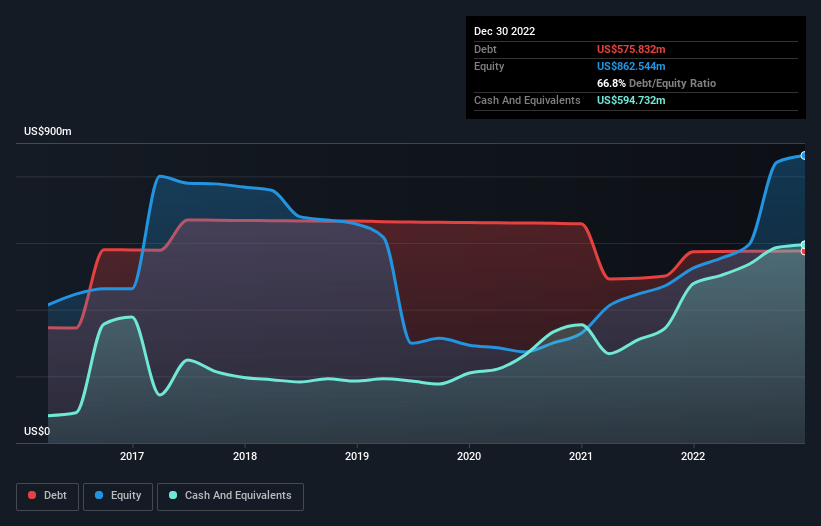Click the 2020 x-axis label
This screenshot has height=526, width=821.
469,456
